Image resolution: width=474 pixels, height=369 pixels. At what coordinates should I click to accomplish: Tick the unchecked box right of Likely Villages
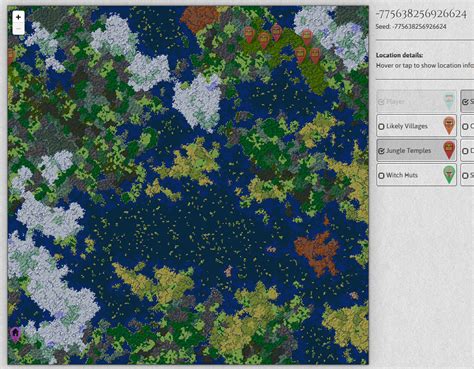465,127
